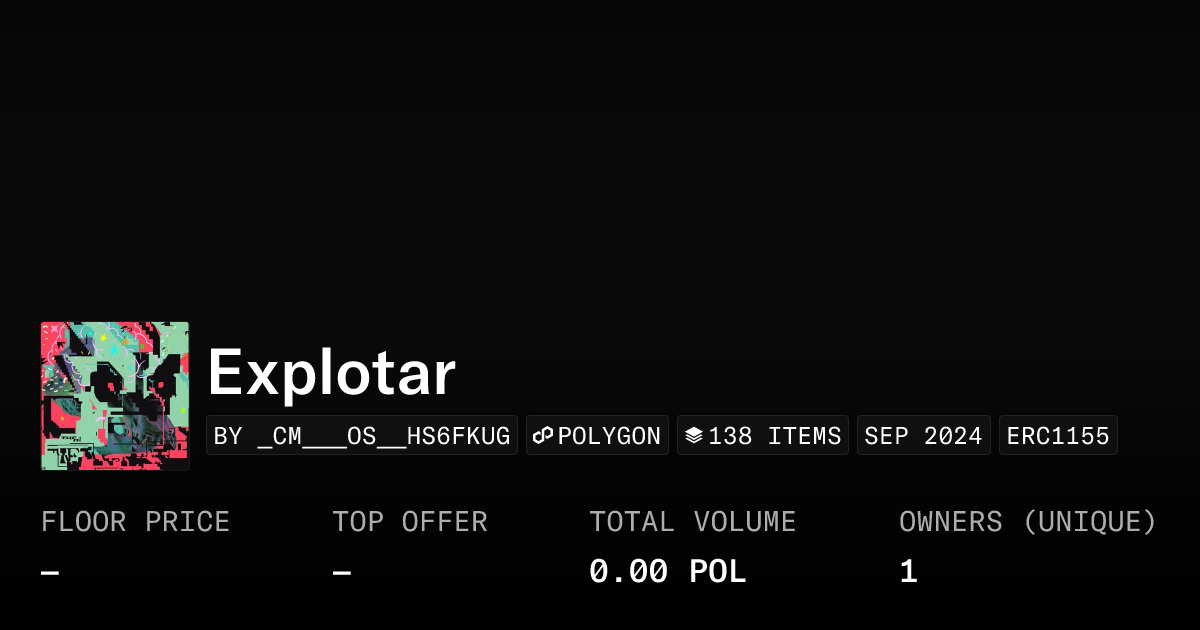Click the 138 ITEMS count text

(x=775, y=436)
